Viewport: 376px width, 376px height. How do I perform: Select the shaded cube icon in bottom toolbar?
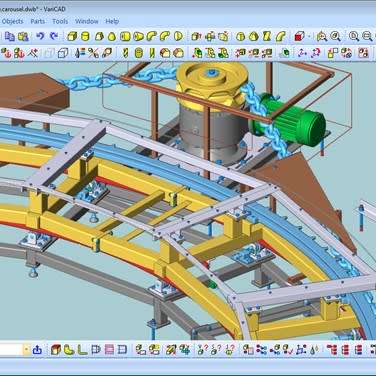coord(56,350)
